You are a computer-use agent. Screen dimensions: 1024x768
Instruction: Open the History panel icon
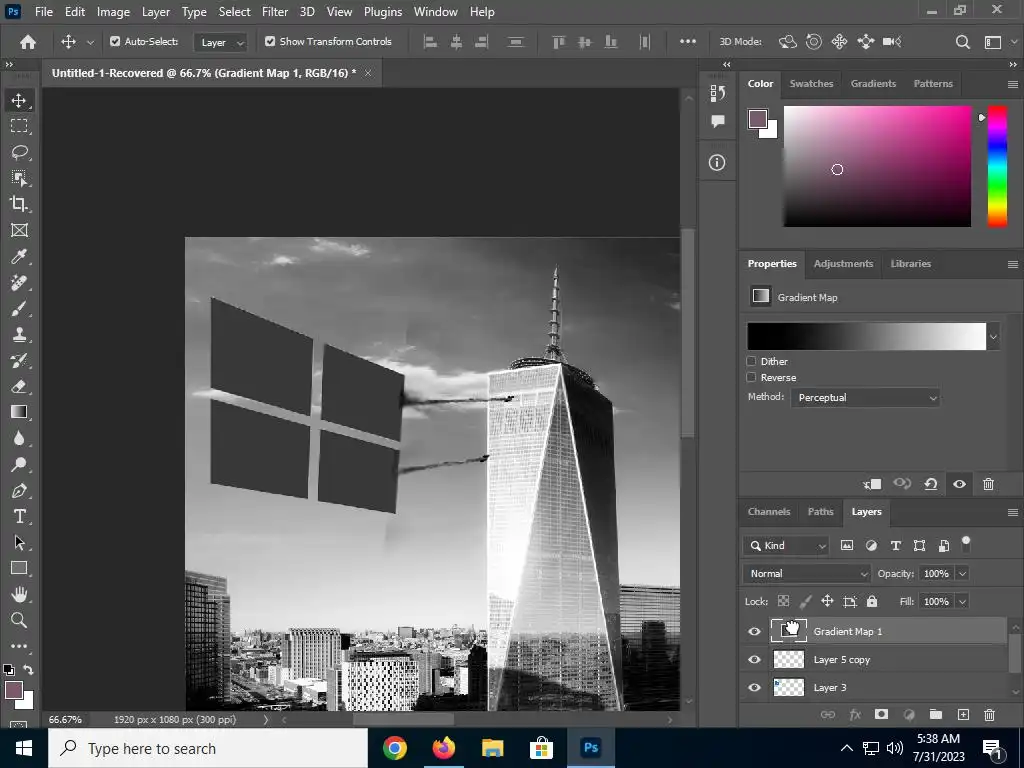[718, 93]
